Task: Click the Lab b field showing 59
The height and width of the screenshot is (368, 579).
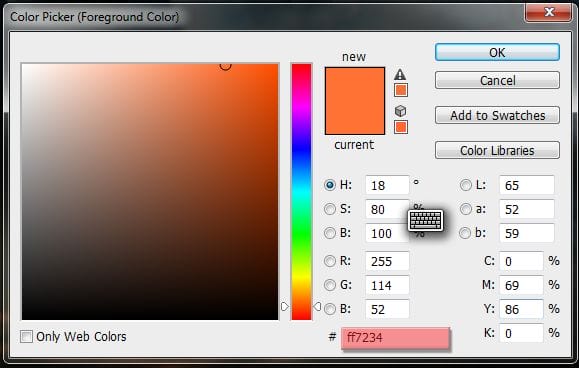Action: (527, 233)
